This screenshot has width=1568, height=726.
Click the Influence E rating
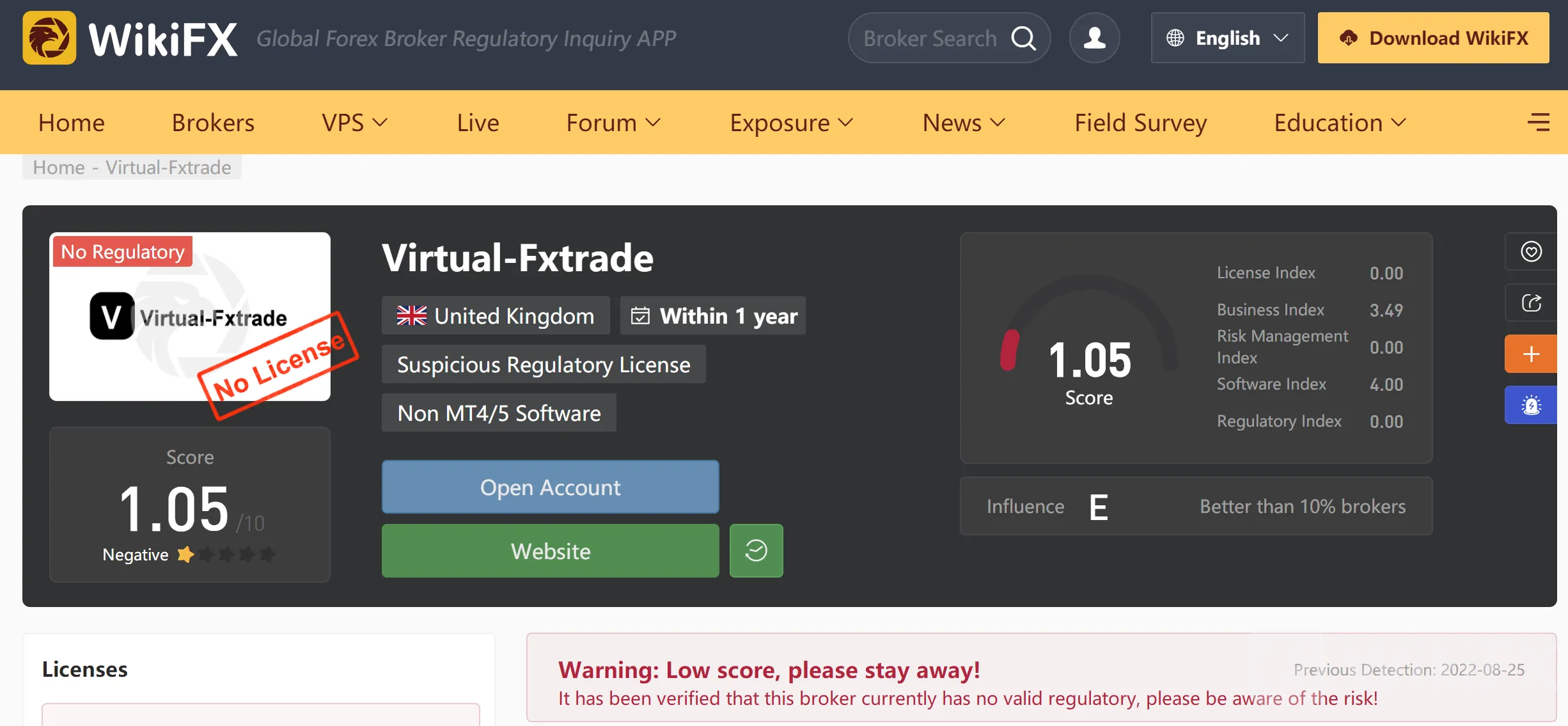pos(1098,507)
